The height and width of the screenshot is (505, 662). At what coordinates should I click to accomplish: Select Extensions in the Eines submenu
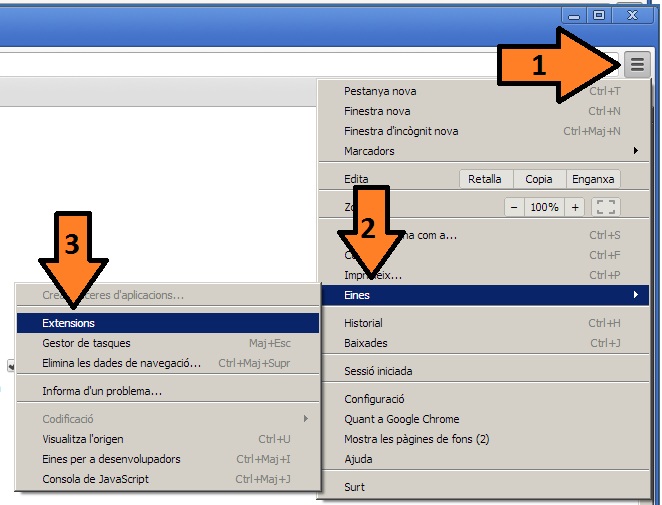coord(168,323)
